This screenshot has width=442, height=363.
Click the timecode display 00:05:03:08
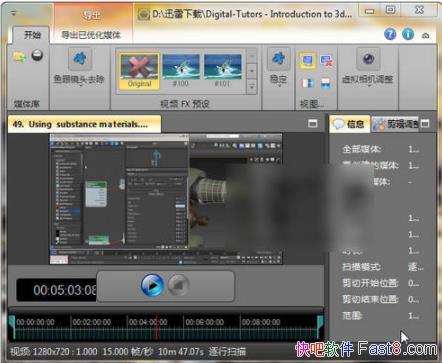(57, 290)
